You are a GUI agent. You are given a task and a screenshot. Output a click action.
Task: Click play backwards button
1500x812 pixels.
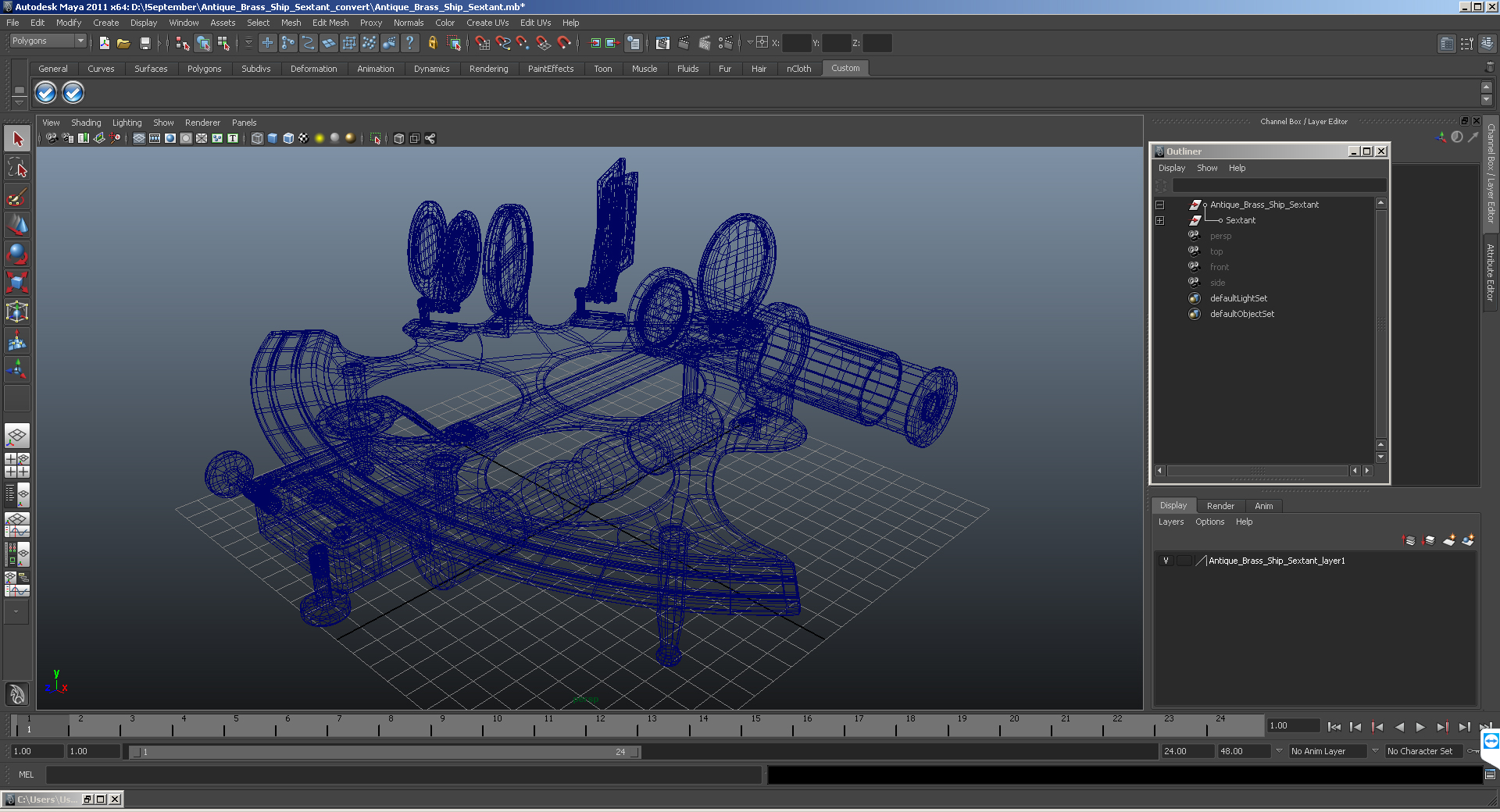pos(1399,727)
